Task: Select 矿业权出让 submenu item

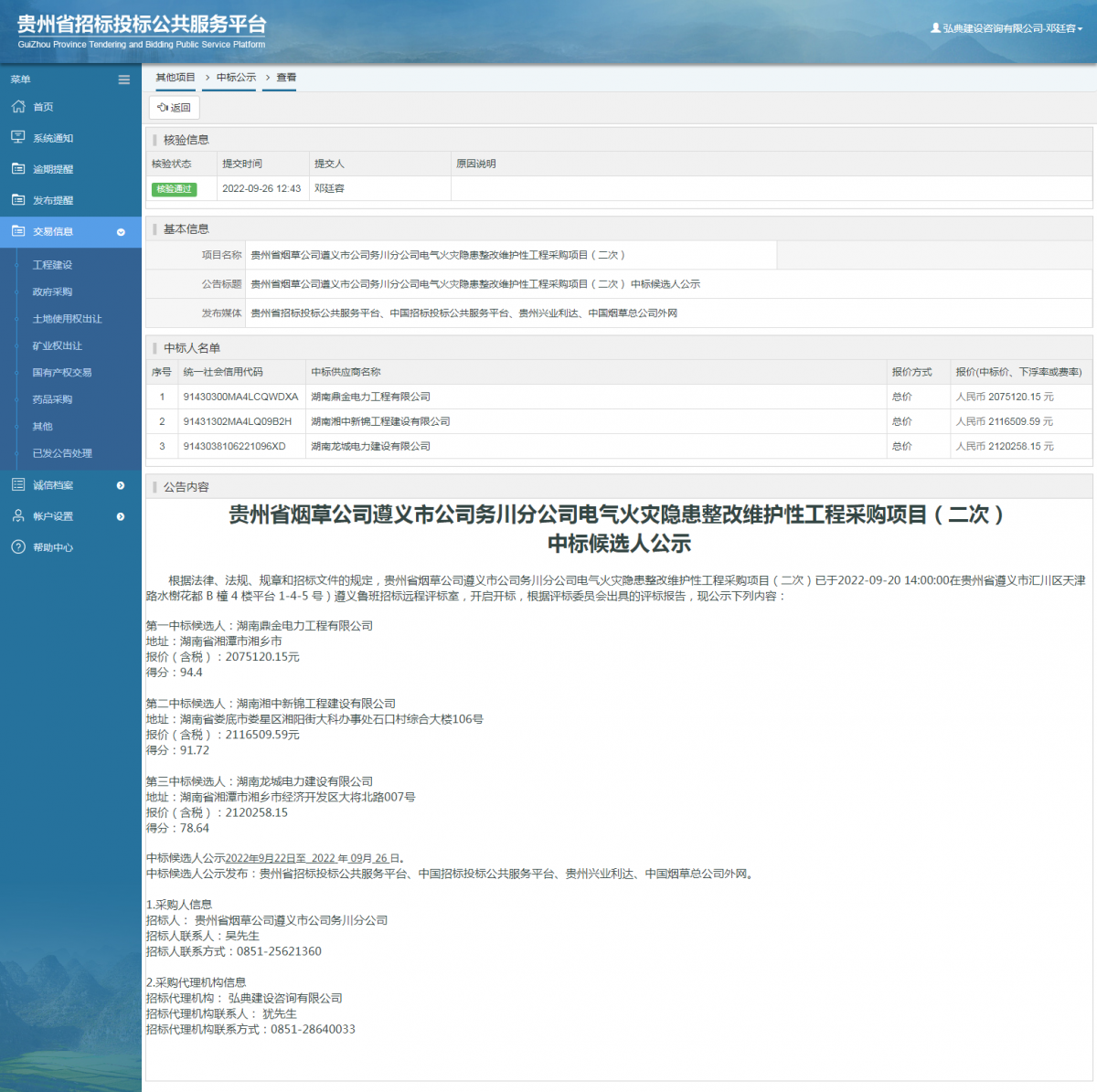Action: [58, 345]
